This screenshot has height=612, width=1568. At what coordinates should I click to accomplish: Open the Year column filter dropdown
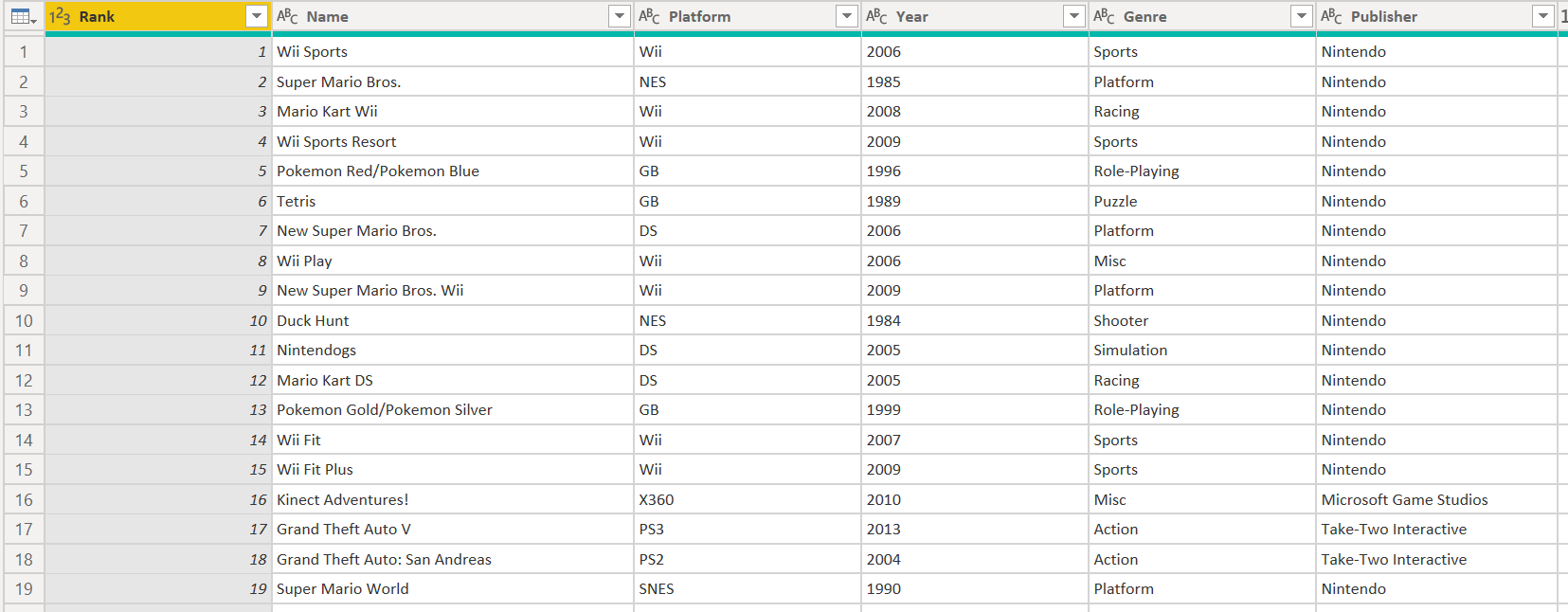pos(1073,17)
